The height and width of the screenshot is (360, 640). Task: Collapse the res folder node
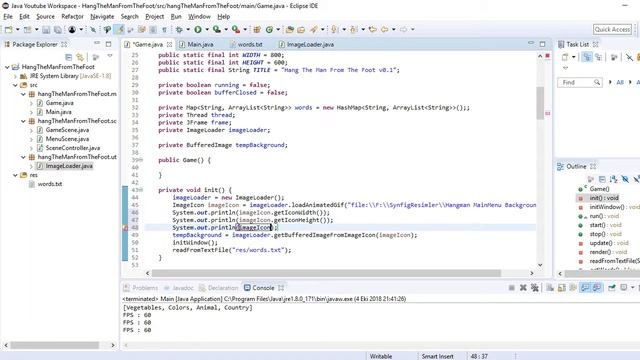pos(15,175)
